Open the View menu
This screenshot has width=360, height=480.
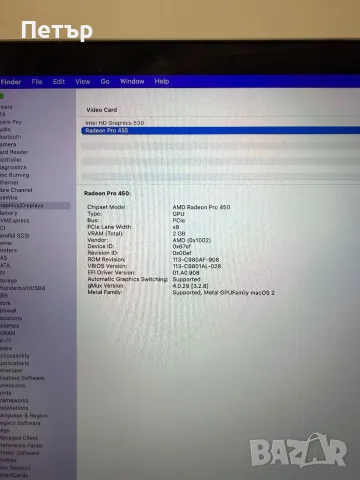83,82
